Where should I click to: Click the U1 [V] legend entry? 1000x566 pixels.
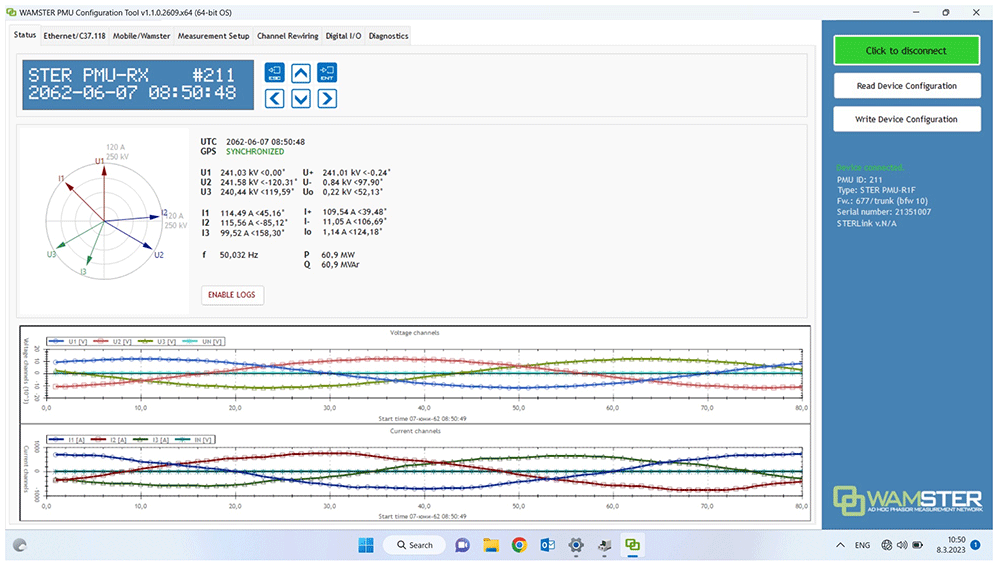(68, 341)
